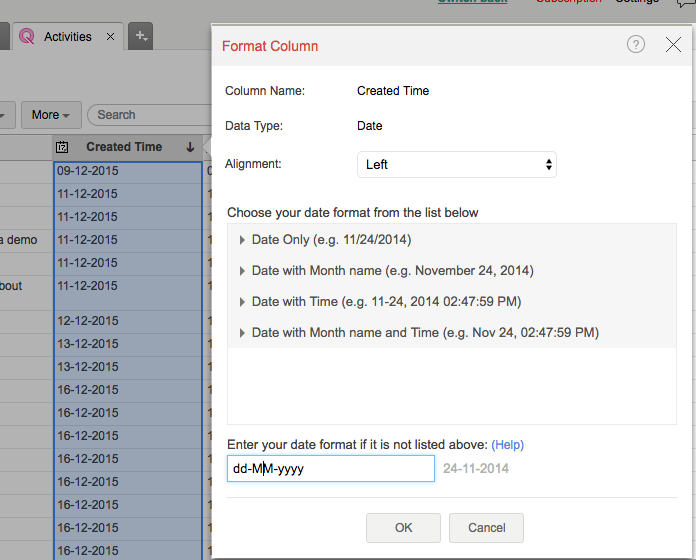696x560 pixels.
Task: Click the Created Time calendar column icon
Action: click(62, 147)
